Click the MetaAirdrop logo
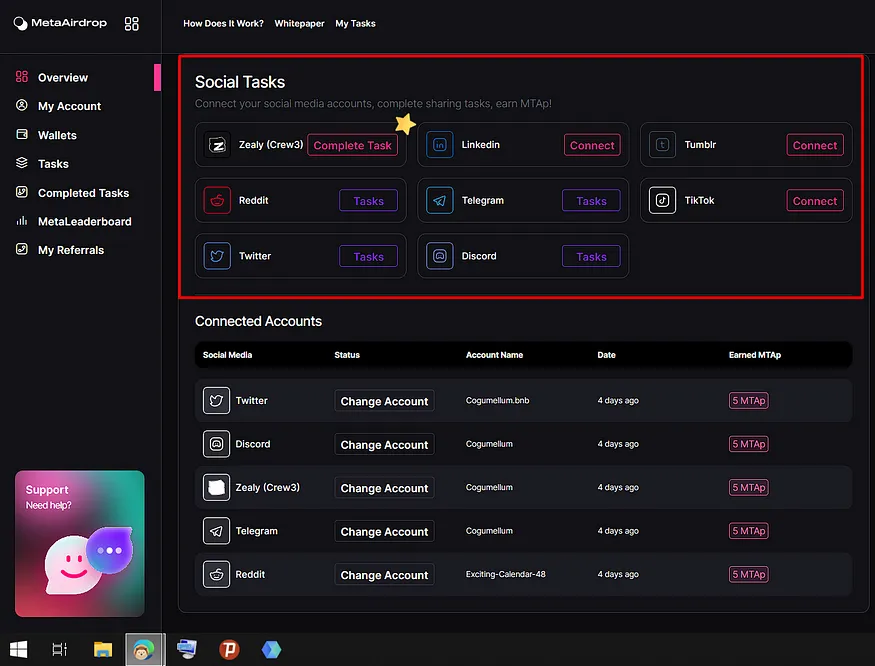The image size is (875, 666). (60, 23)
